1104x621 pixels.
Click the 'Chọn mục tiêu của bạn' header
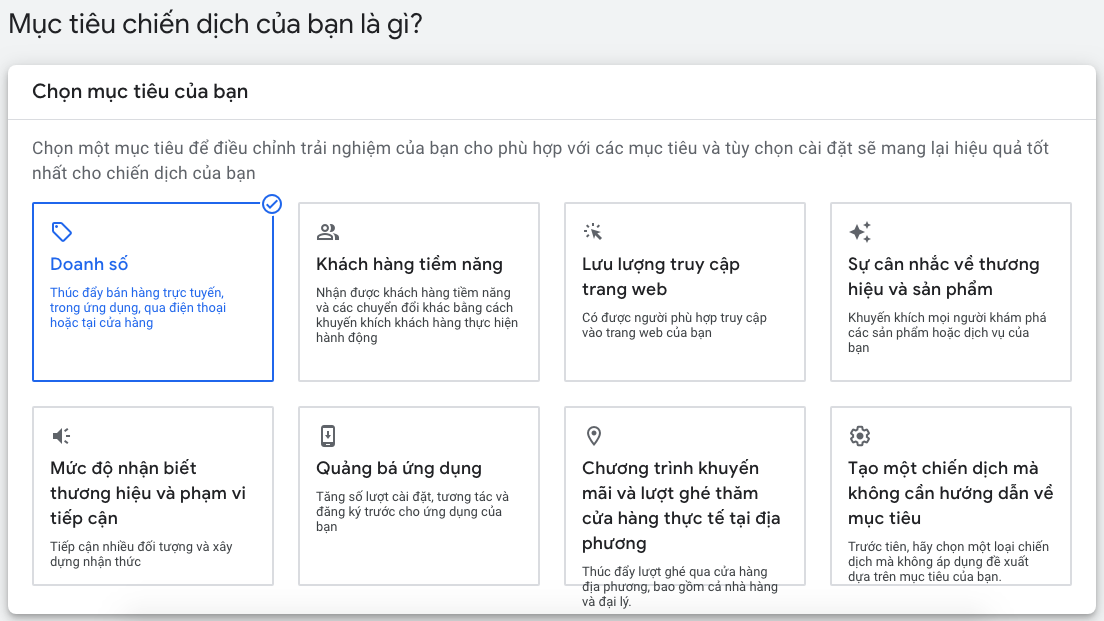(x=140, y=92)
